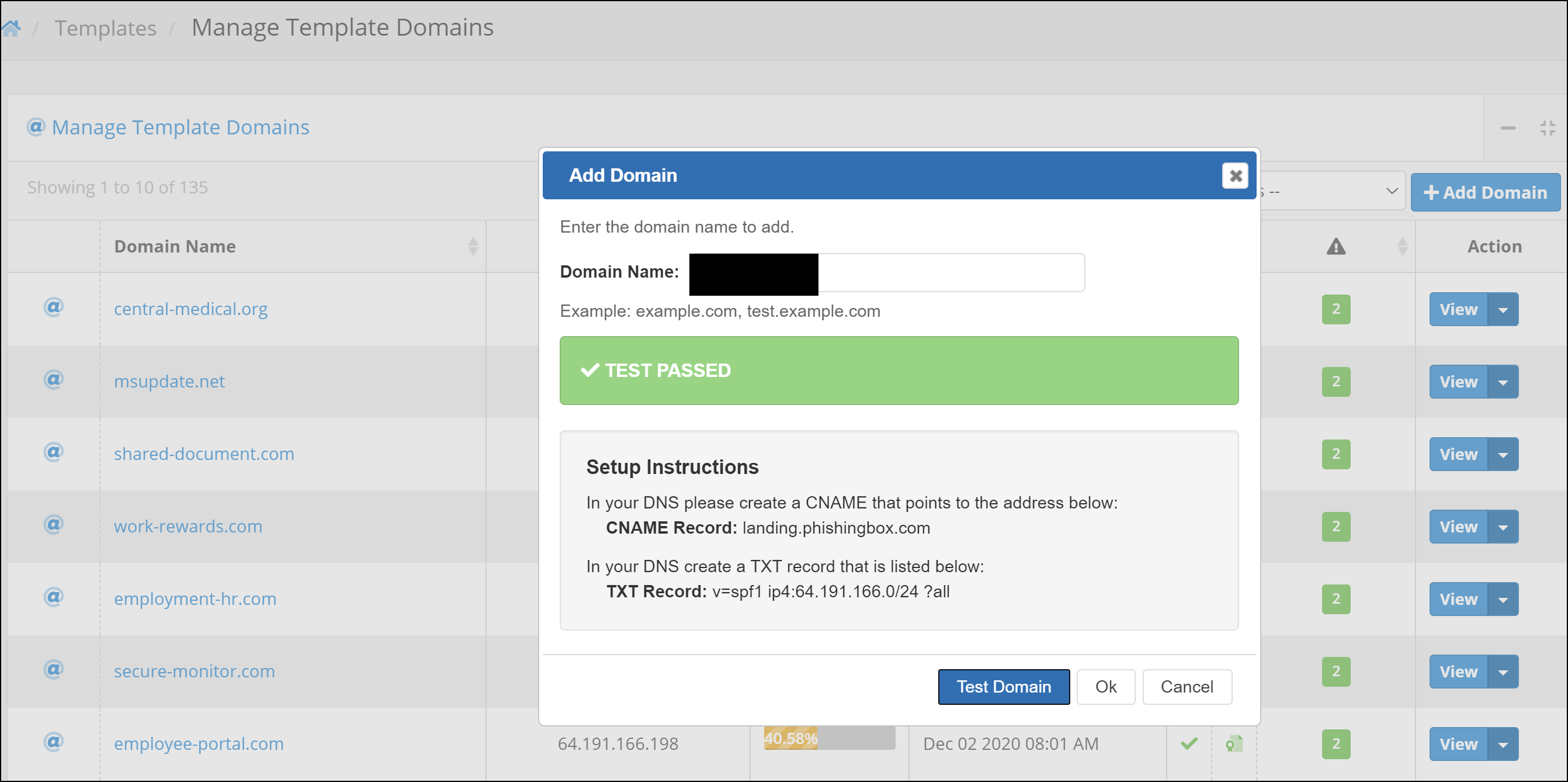Image resolution: width=1568 pixels, height=782 pixels.
Task: Click the @ icon beside work-rewards.com
Action: pyautogui.click(x=54, y=524)
